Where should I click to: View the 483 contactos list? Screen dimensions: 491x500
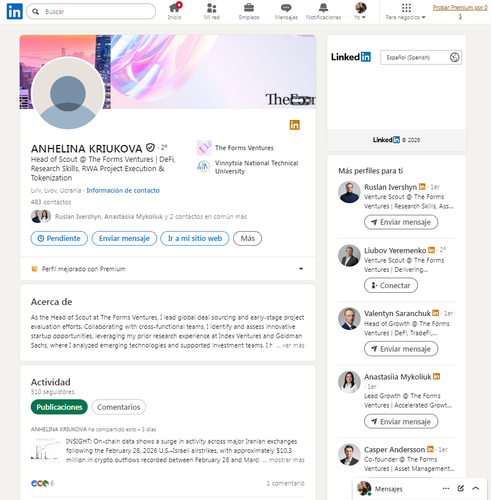coord(51,202)
